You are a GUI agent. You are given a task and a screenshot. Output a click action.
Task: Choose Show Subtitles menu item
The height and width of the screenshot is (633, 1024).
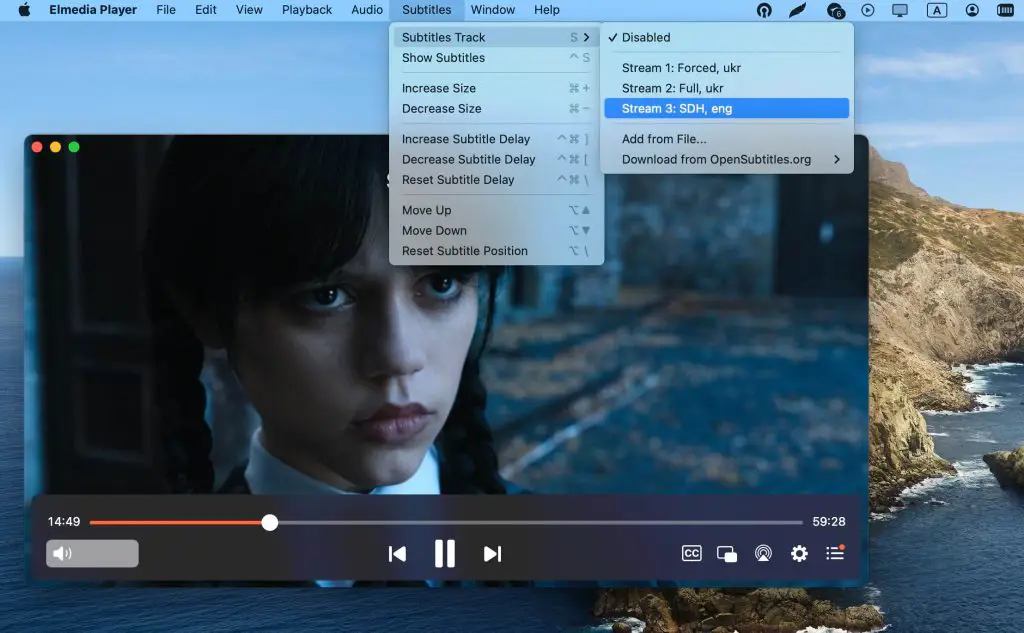[x=496, y=57]
